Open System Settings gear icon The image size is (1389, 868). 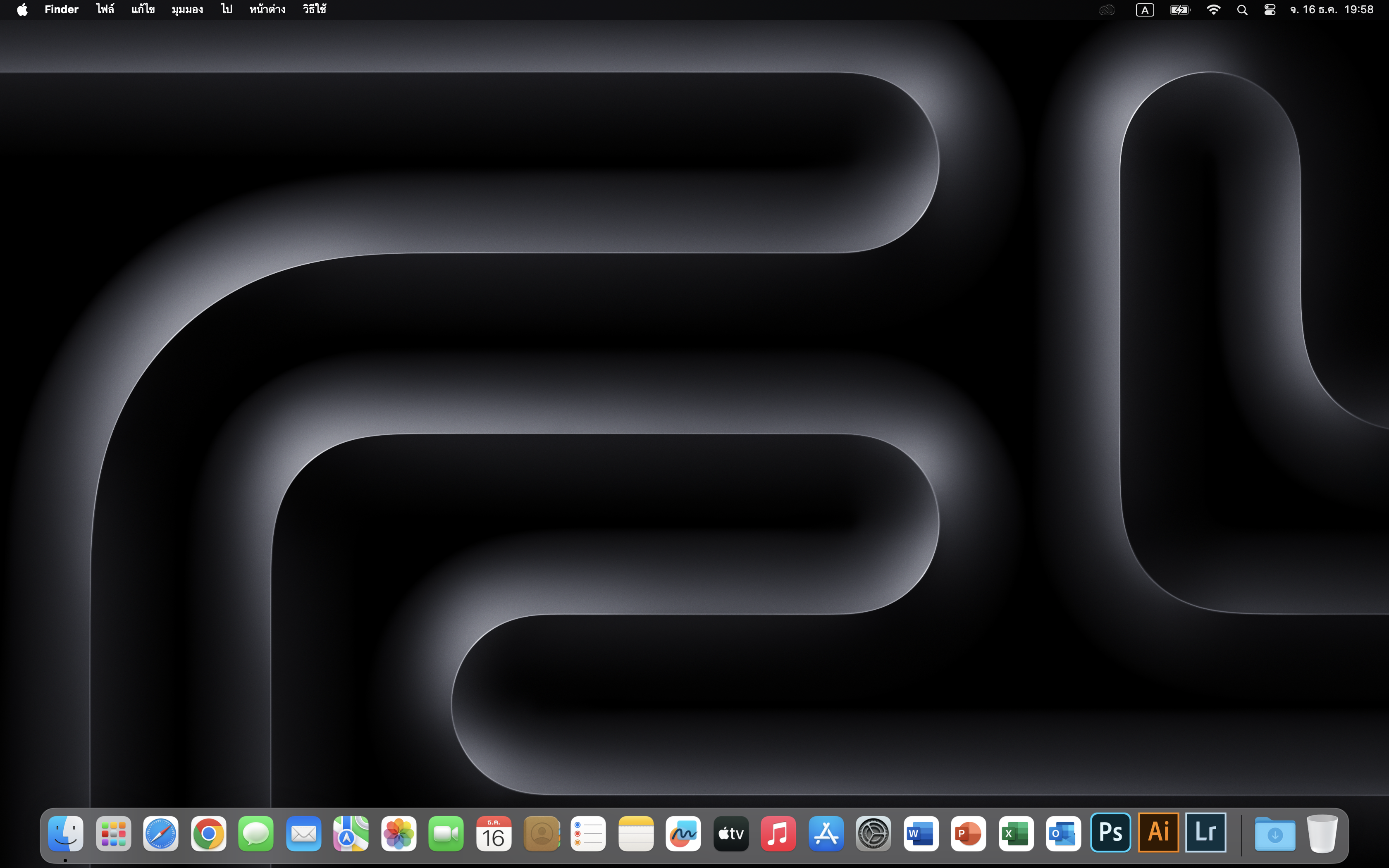(873, 833)
